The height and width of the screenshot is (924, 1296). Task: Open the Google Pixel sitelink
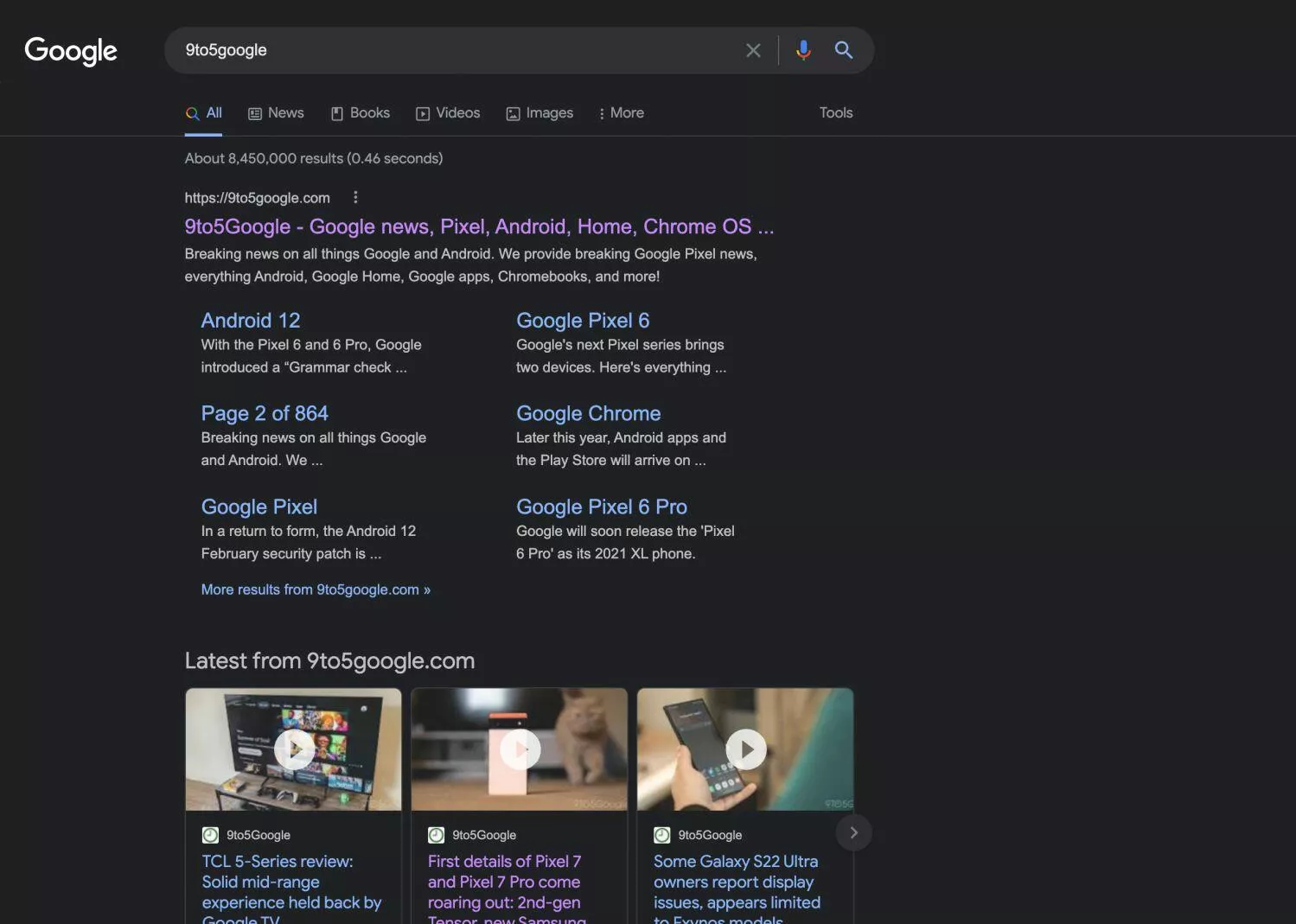(x=259, y=507)
